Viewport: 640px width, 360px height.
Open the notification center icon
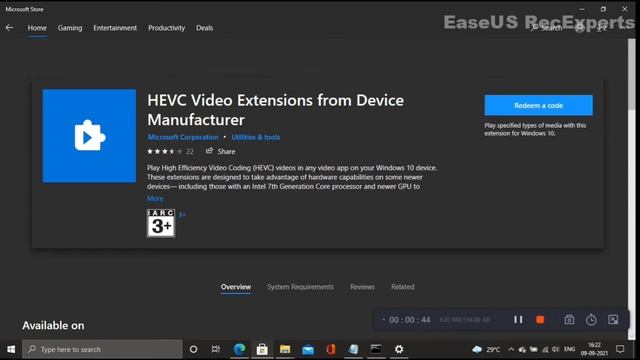click(620, 349)
